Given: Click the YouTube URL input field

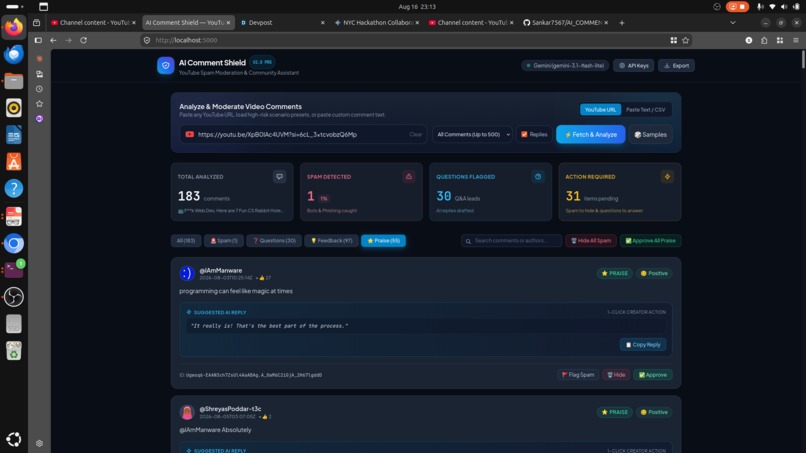Looking at the screenshot, I should pos(301,134).
